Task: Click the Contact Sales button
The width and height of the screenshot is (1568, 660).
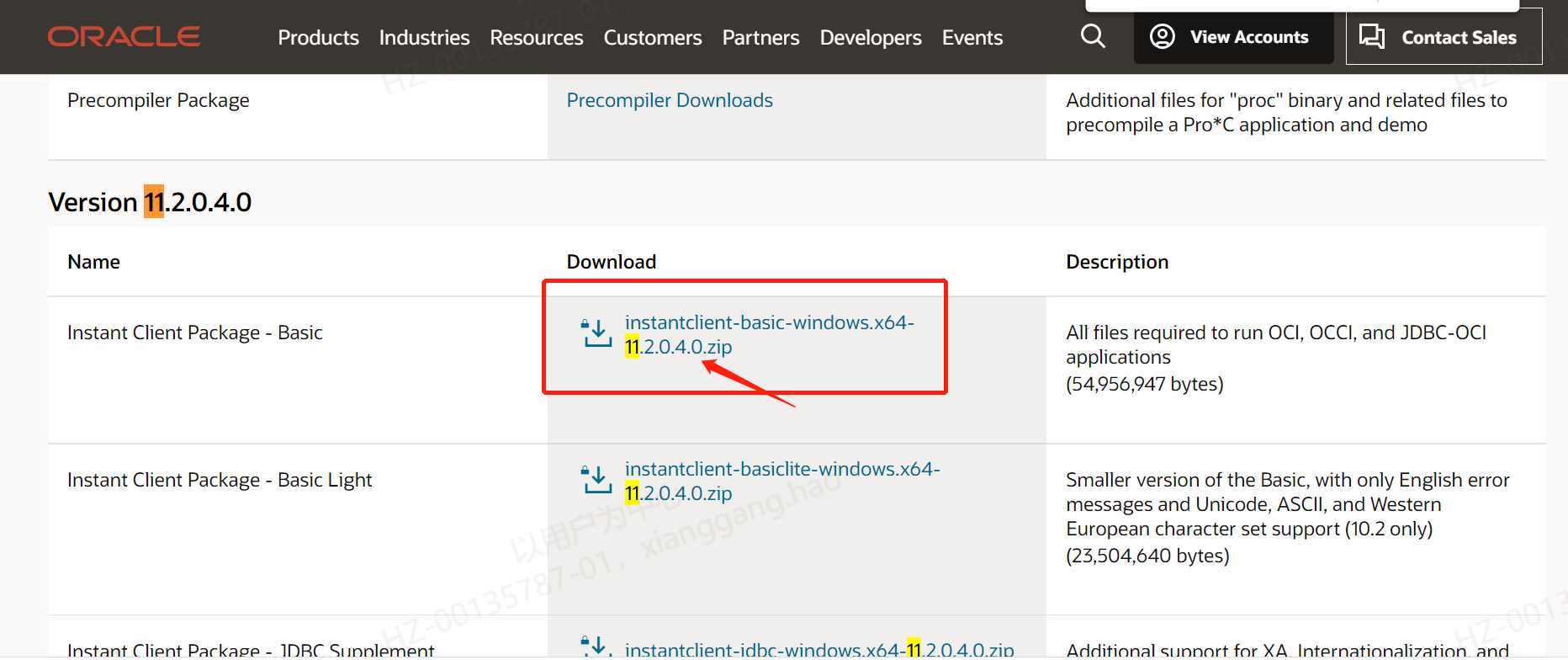Action: click(x=1444, y=37)
